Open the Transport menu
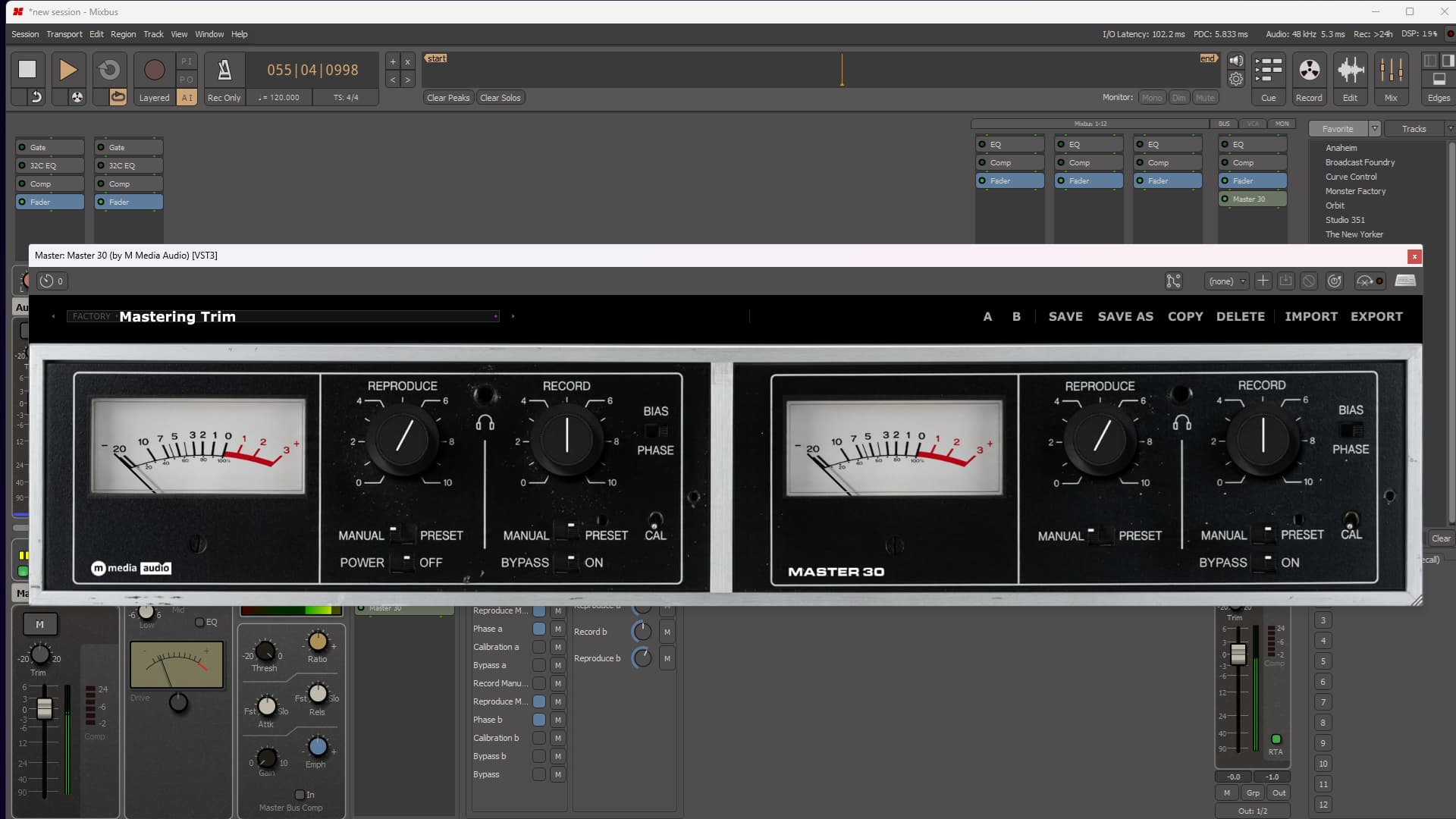The image size is (1456, 819). click(64, 34)
